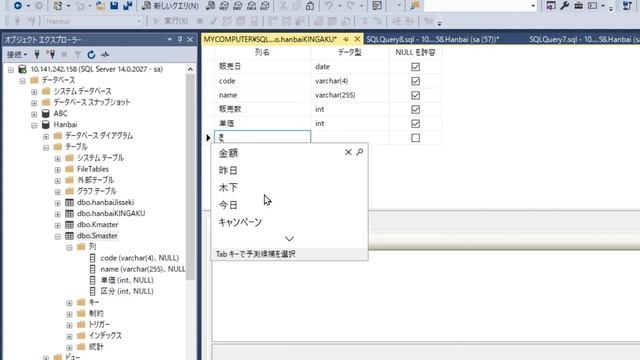The image size is (640, 360).
Task: Select the server node 10.141.242.158
Action: point(97,69)
